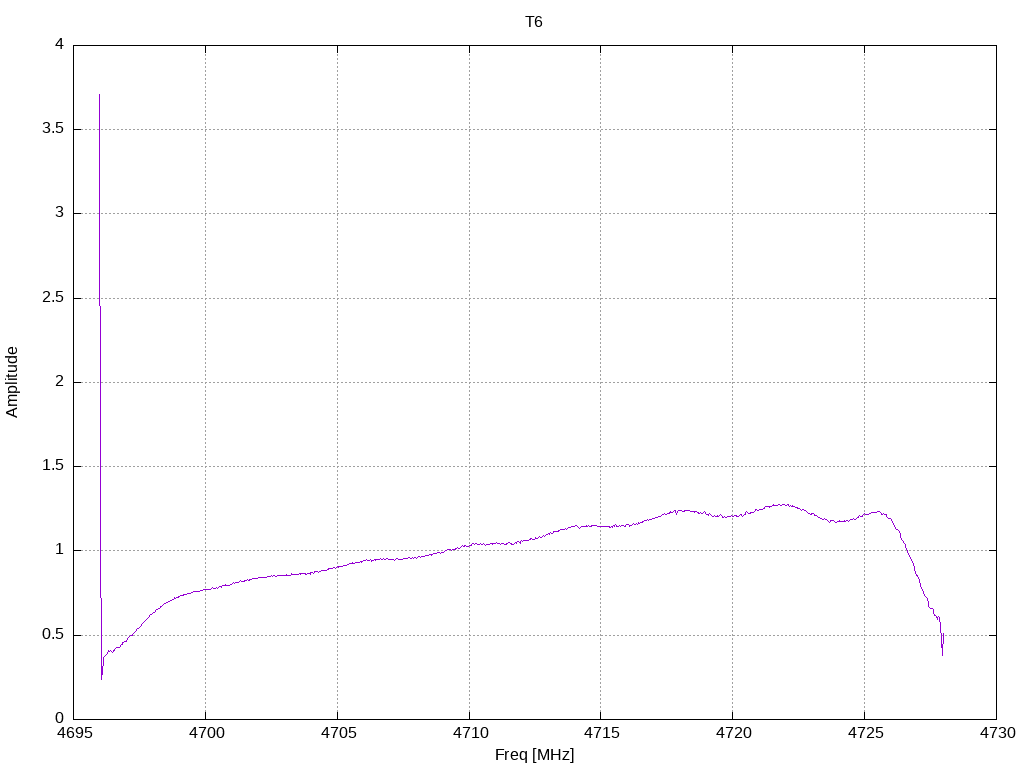Image resolution: width=1024 pixels, height=768 pixels.
Task: Click the T6 plot title
Action: point(534,22)
